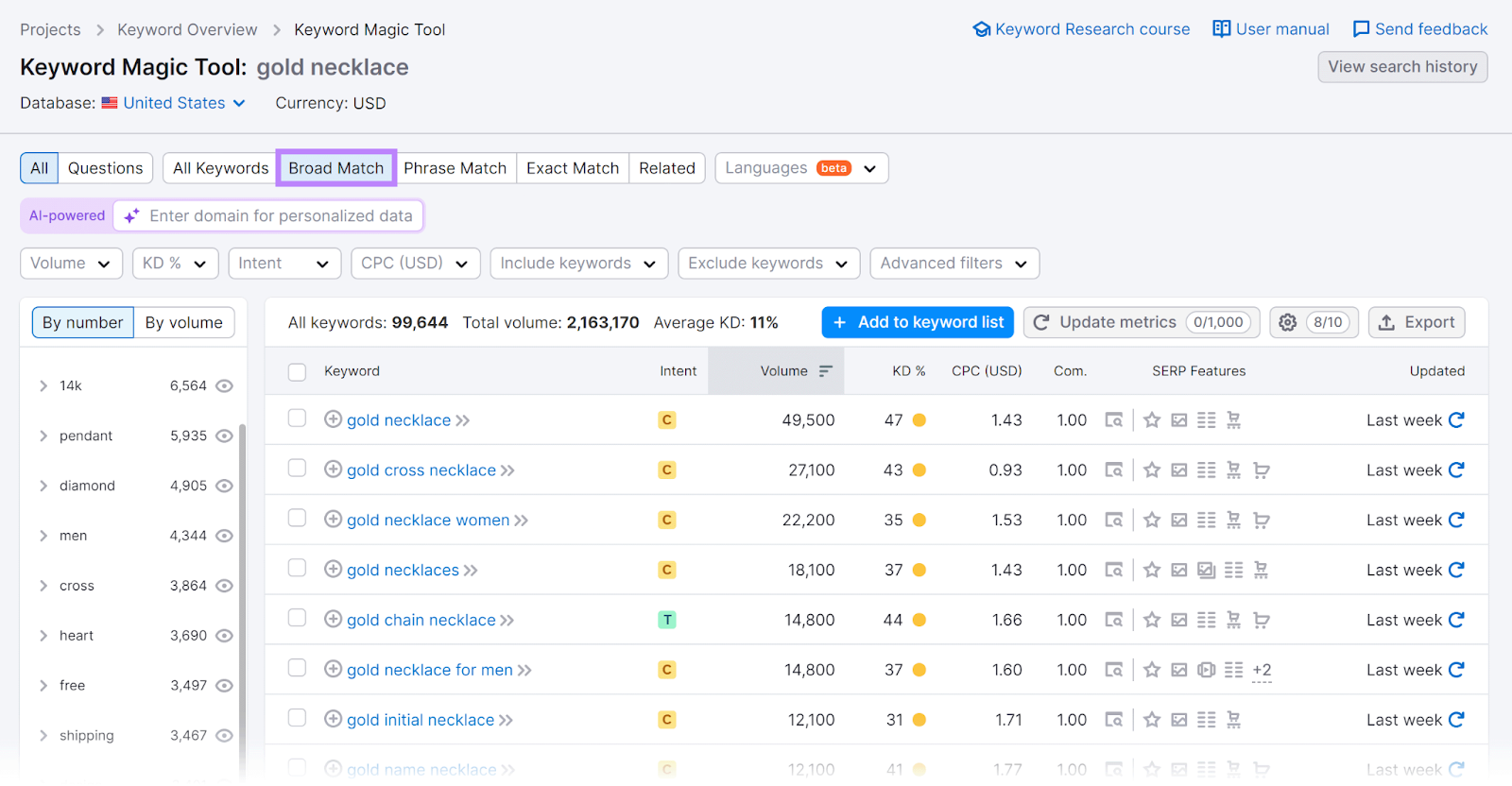Click the settings gear icon showing 8/10
The width and height of the screenshot is (1512, 786).
click(x=1314, y=322)
